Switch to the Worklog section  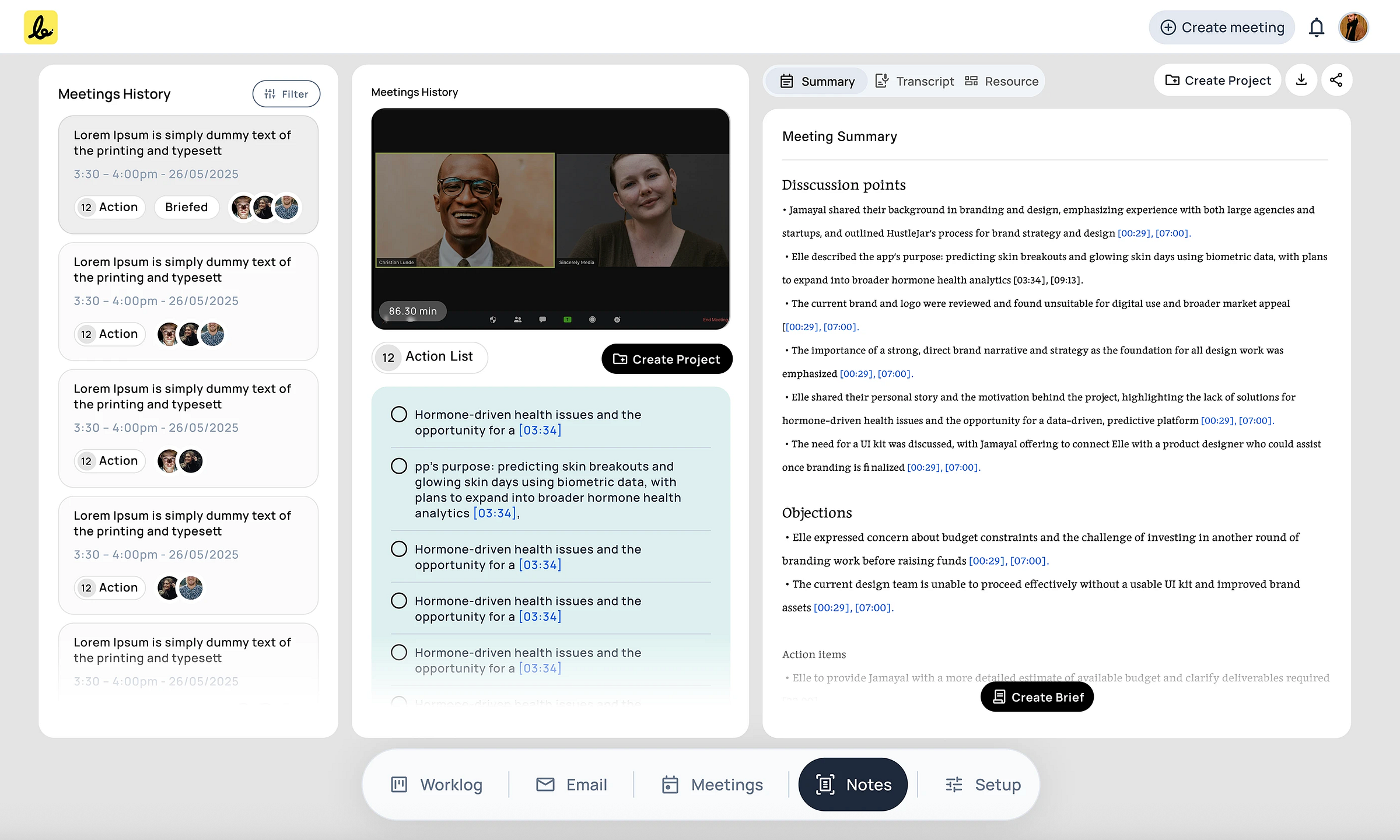[x=436, y=785]
